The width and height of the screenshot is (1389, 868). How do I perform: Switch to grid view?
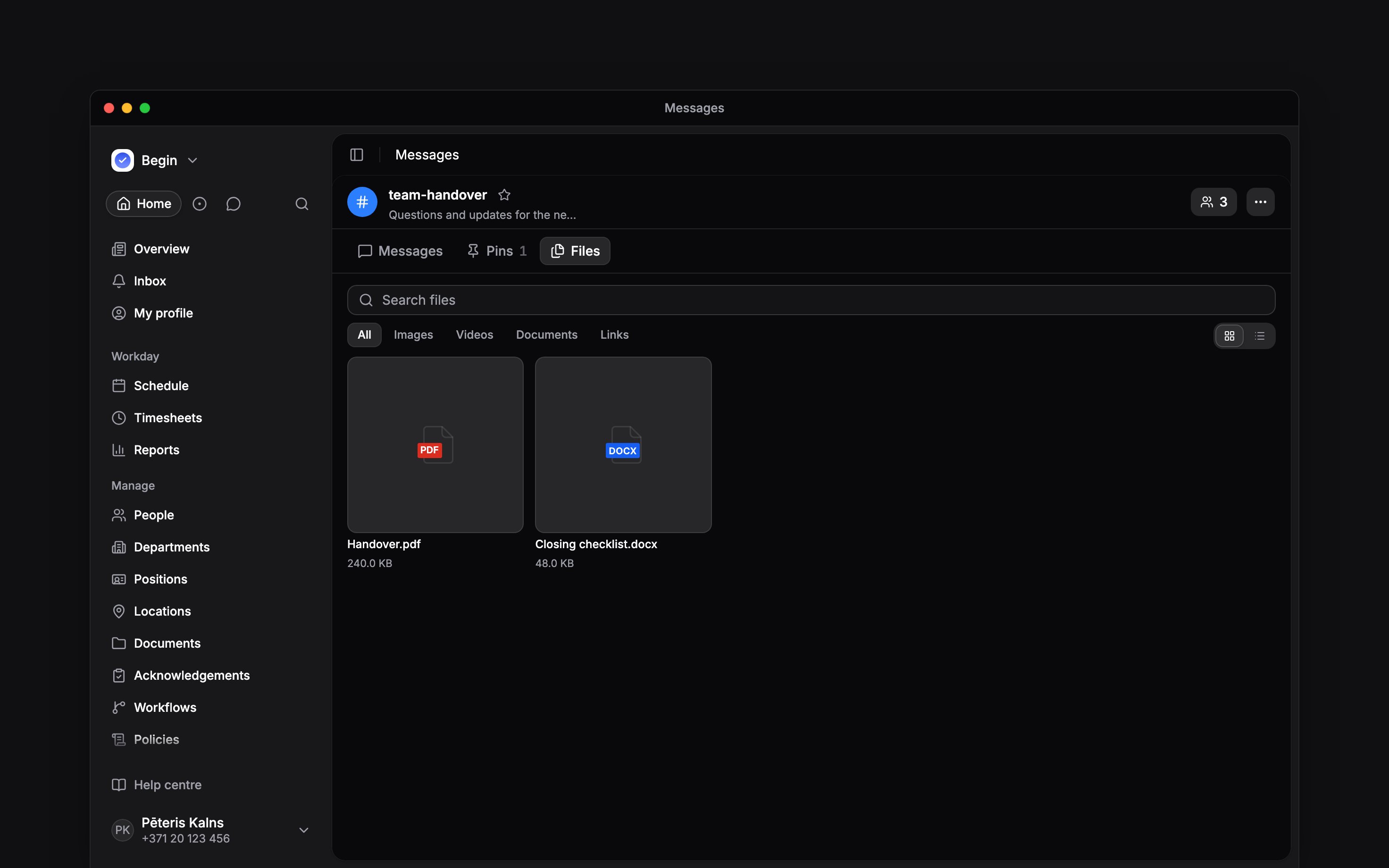click(1230, 336)
